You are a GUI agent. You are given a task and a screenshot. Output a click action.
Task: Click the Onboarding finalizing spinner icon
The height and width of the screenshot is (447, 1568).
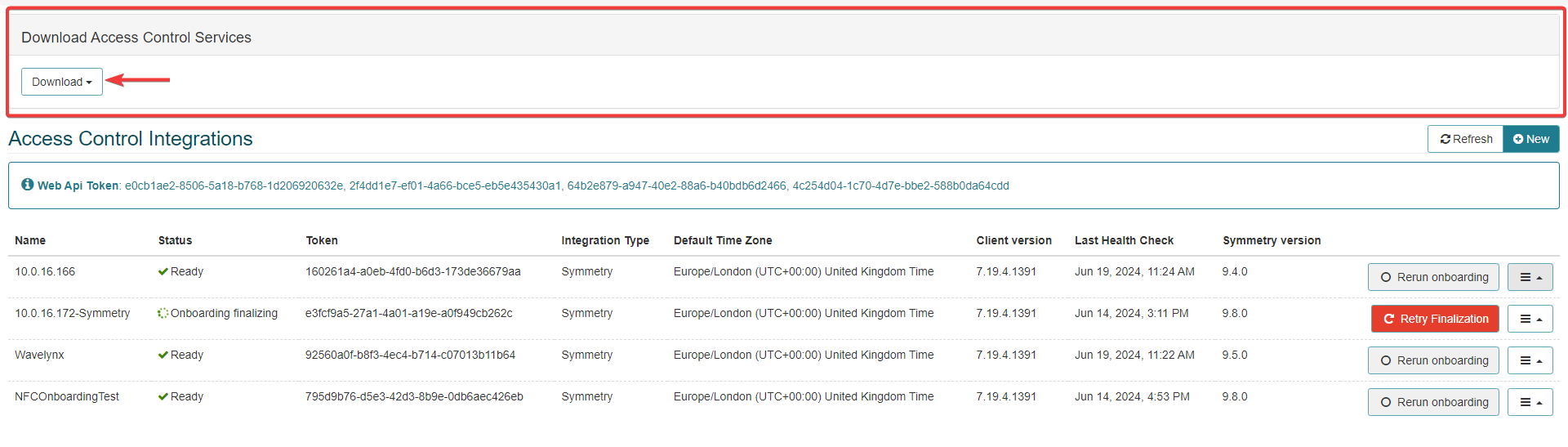click(x=163, y=314)
